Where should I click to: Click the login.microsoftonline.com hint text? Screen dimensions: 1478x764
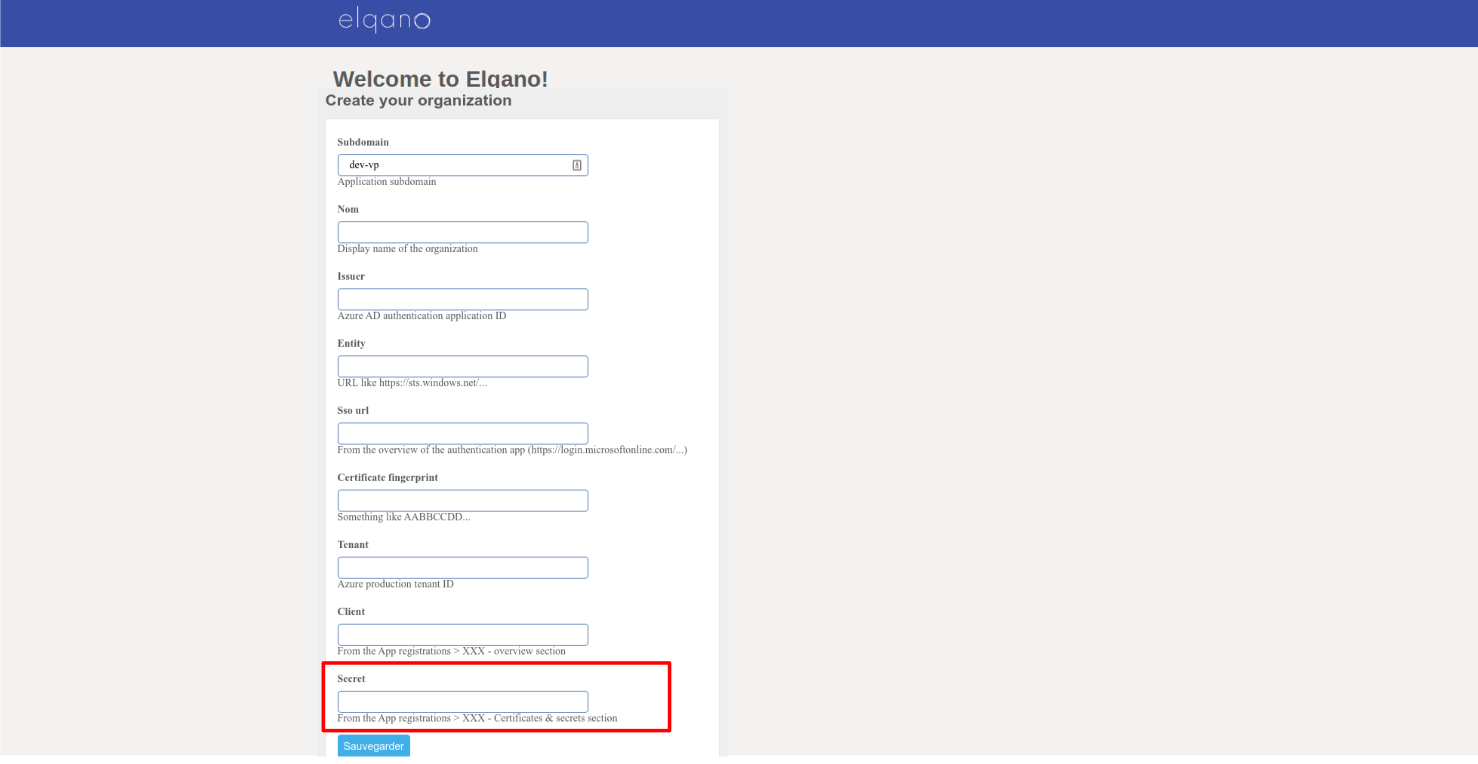512,450
